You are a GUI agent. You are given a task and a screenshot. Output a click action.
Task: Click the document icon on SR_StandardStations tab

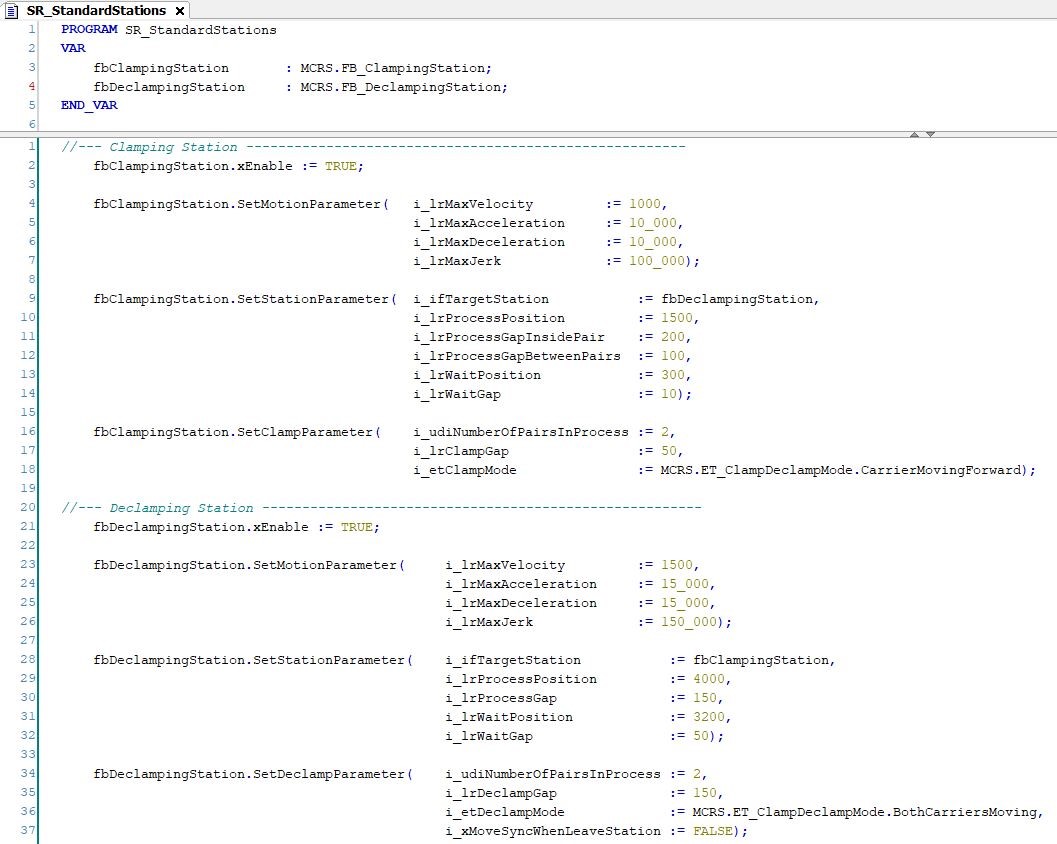pyautogui.click(x=13, y=10)
